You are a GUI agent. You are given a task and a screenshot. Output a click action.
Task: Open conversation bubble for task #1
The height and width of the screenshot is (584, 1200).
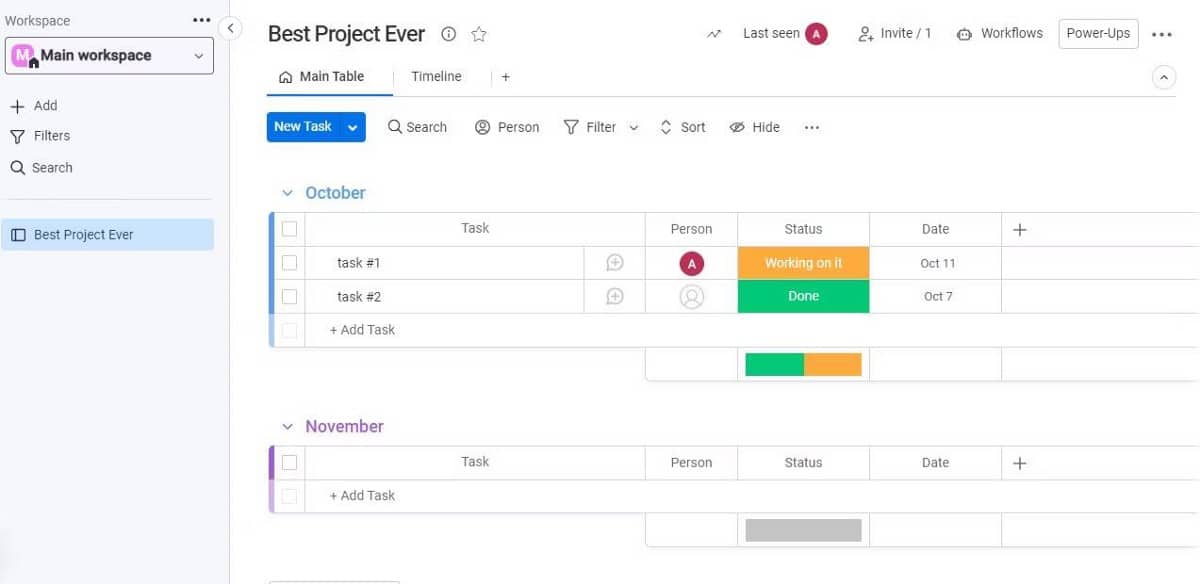pyautogui.click(x=615, y=263)
